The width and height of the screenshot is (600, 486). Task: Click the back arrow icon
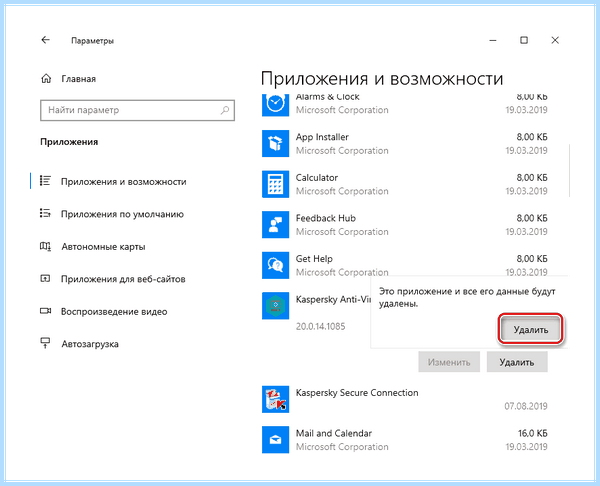[x=46, y=40]
